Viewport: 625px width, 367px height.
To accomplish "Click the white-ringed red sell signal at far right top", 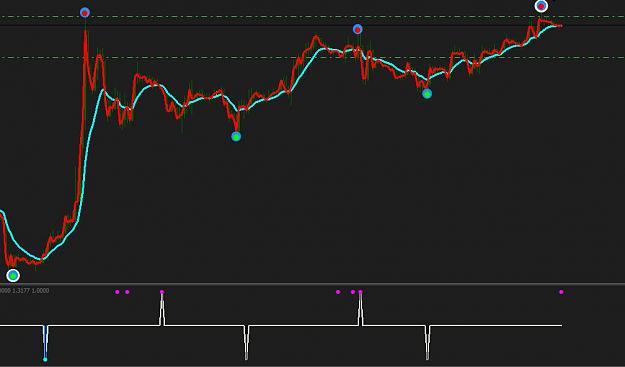I will (x=541, y=6).
